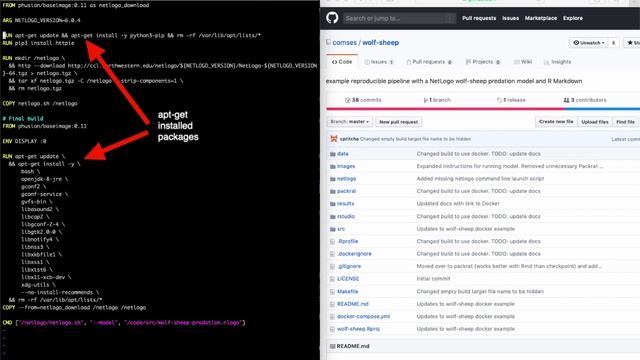
Task: Click the file icon for LICENSE
Action: pos(332,279)
